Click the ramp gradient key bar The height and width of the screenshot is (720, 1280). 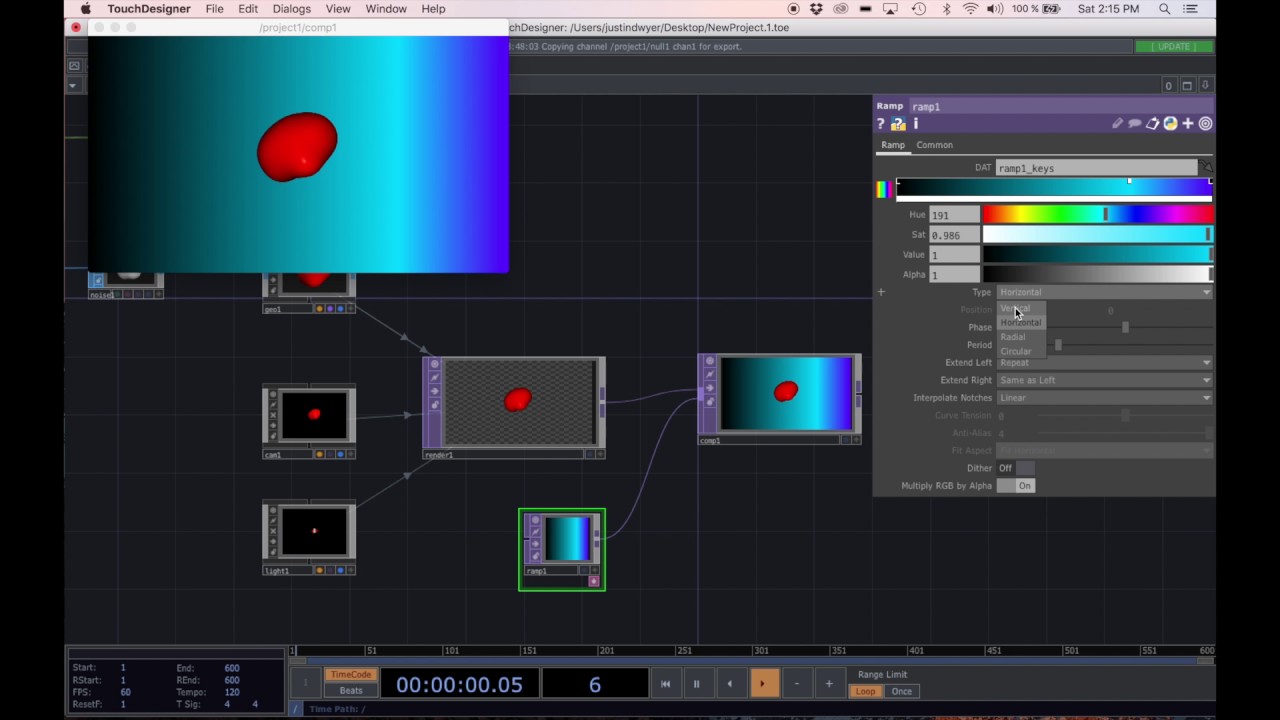(x=1054, y=189)
